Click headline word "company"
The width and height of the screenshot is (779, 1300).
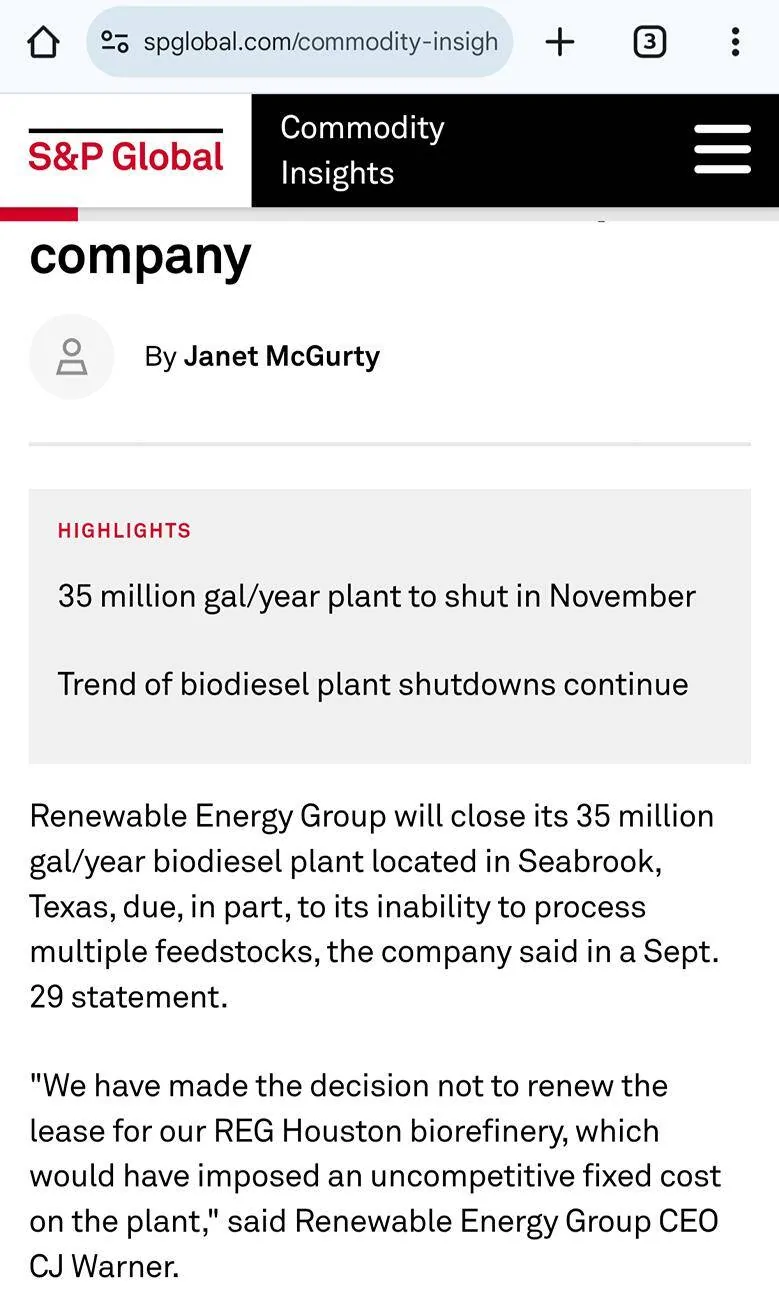pos(140,256)
